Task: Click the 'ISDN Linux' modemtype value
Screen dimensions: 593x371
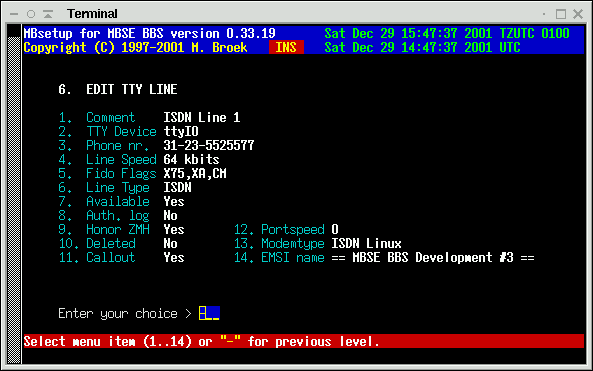Action: point(366,243)
